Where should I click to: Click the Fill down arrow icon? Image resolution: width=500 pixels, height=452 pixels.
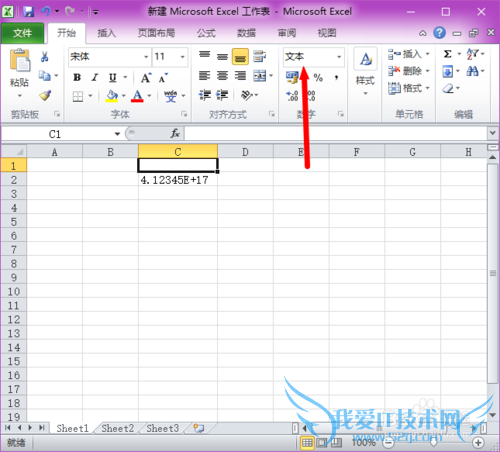pos(448,71)
